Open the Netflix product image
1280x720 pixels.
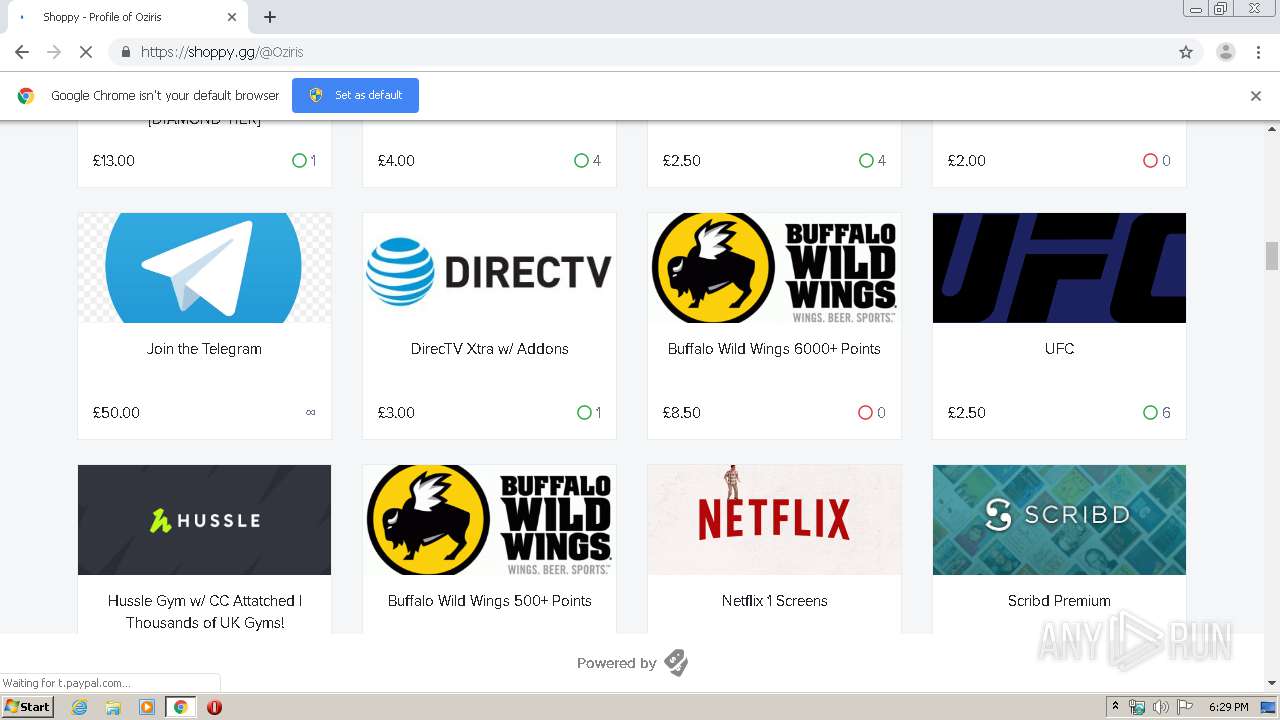point(774,520)
